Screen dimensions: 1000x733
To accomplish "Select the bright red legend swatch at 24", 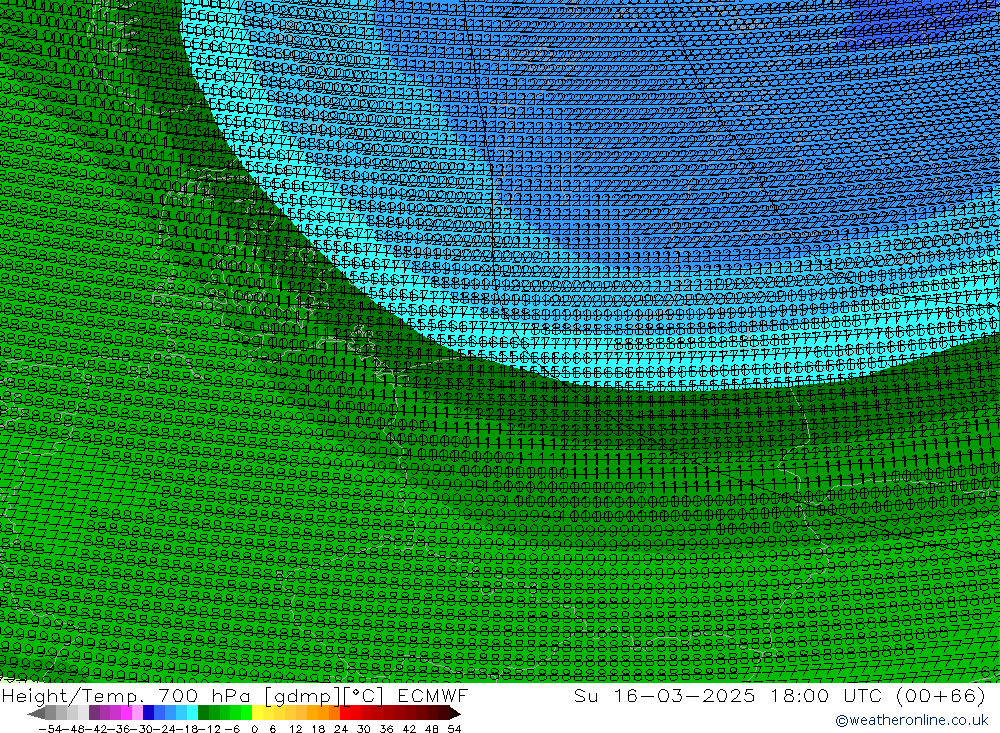I will (345, 713).
